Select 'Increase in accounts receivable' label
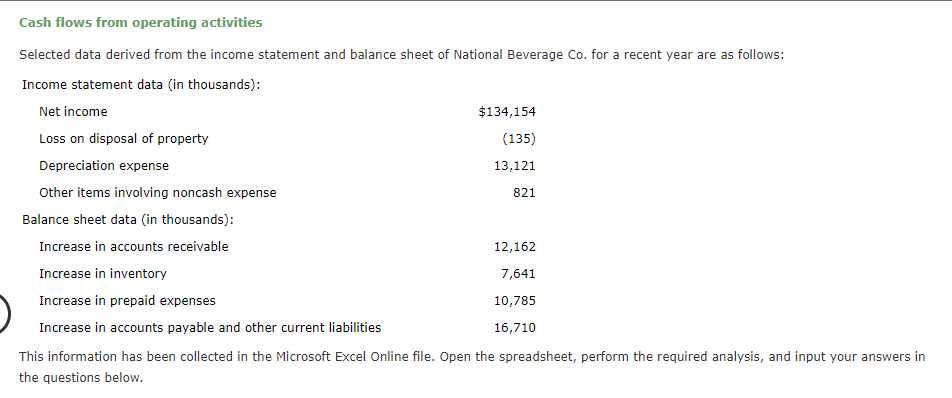 coord(134,247)
